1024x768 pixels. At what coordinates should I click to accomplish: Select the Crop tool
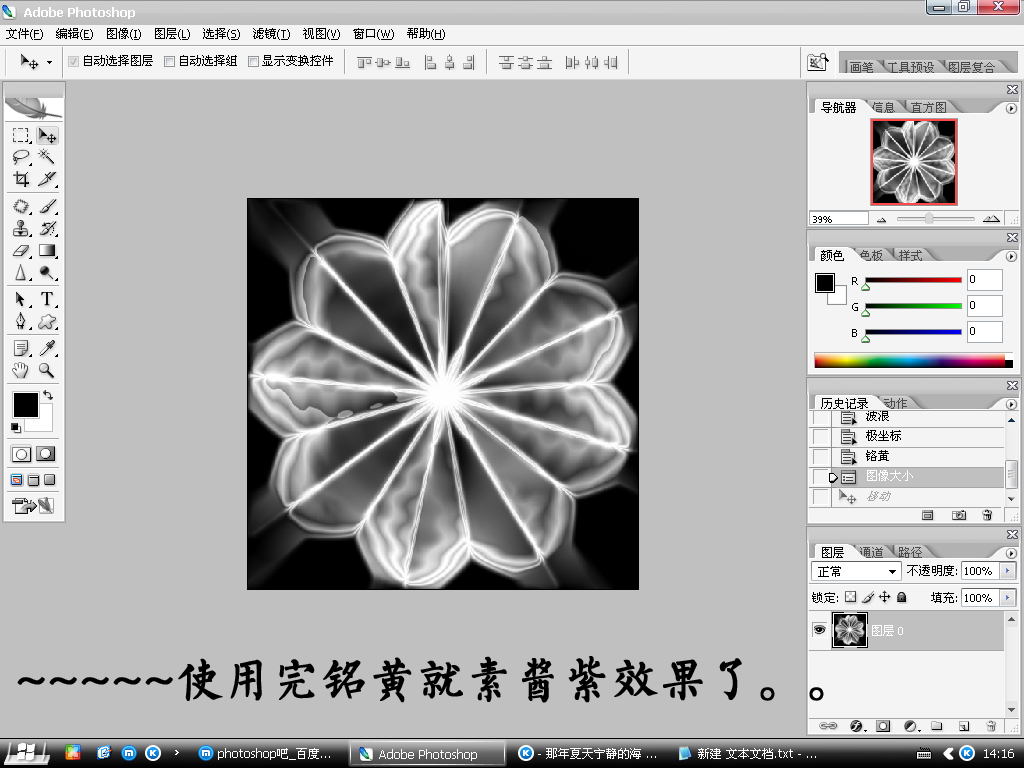[x=21, y=180]
